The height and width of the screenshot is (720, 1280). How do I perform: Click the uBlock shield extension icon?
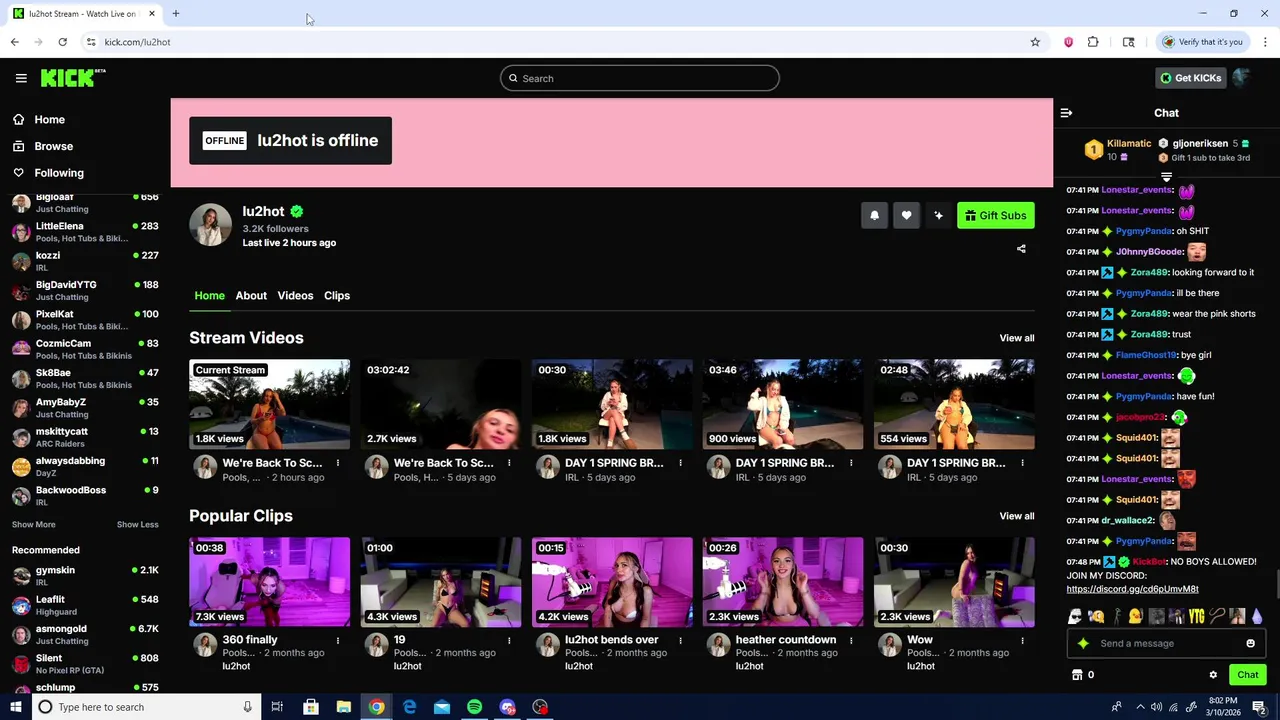[1069, 42]
